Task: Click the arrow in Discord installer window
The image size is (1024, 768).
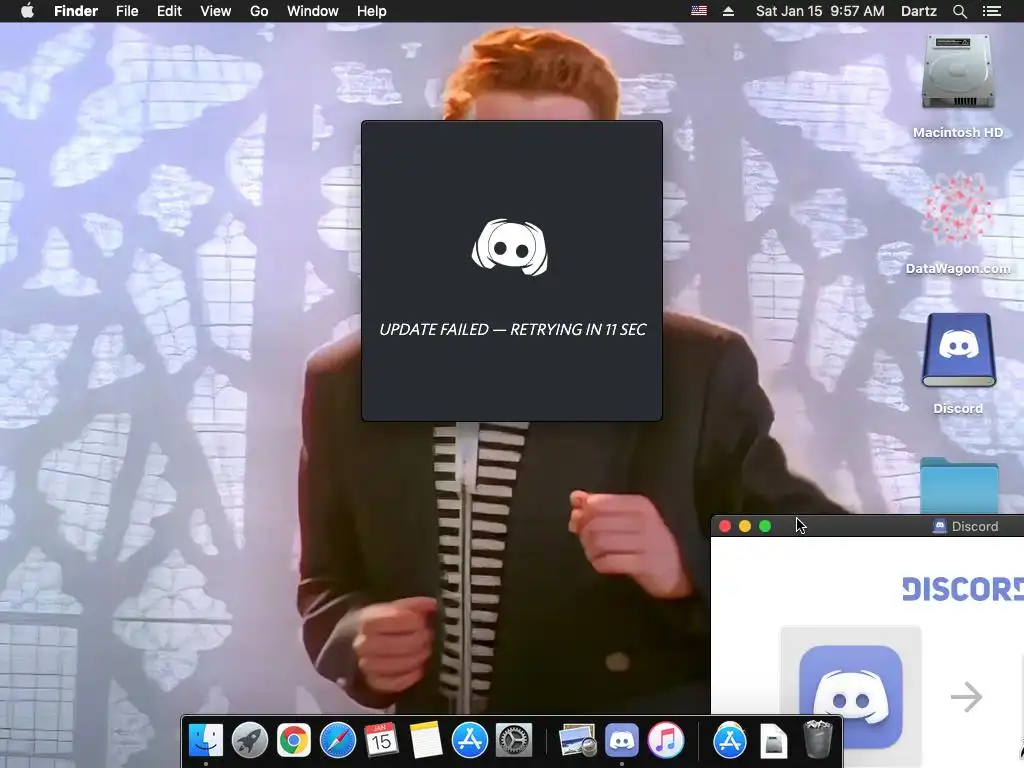Action: pos(967,697)
